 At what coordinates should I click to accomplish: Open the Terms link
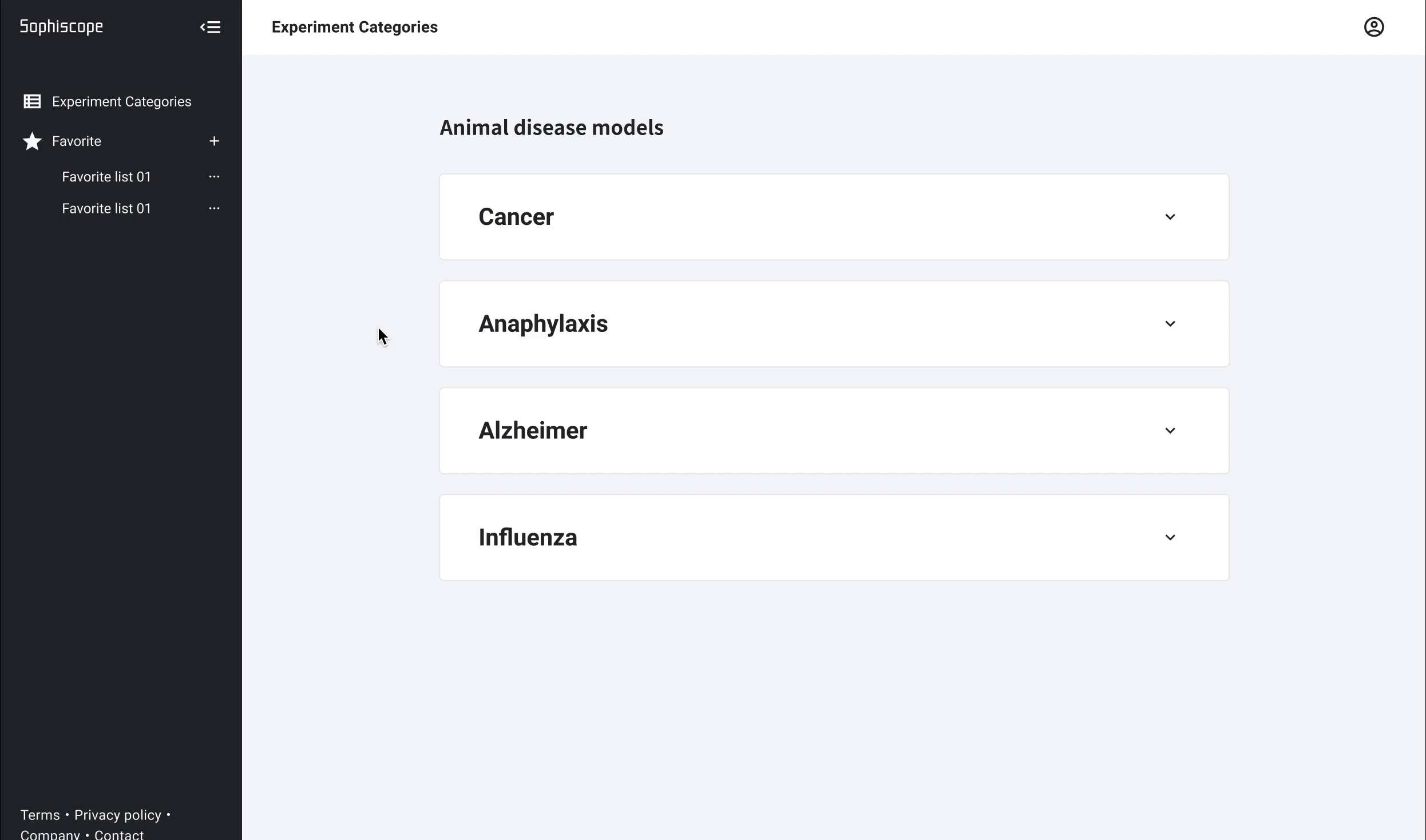click(40, 815)
